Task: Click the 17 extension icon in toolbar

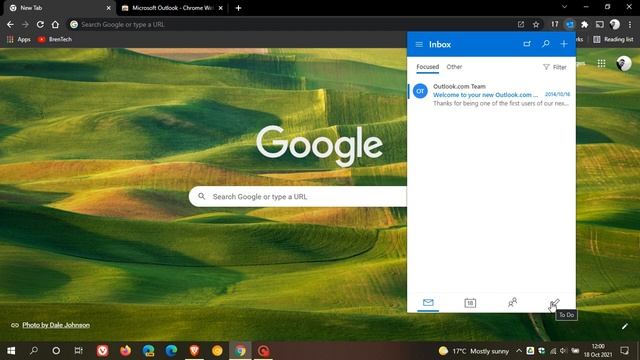Action: pos(554,24)
